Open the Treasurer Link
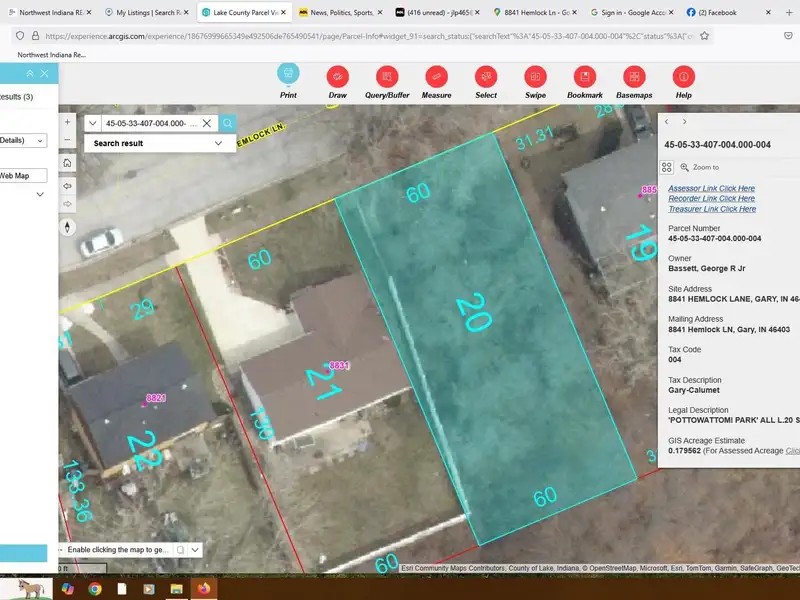800x600 pixels. [711, 209]
